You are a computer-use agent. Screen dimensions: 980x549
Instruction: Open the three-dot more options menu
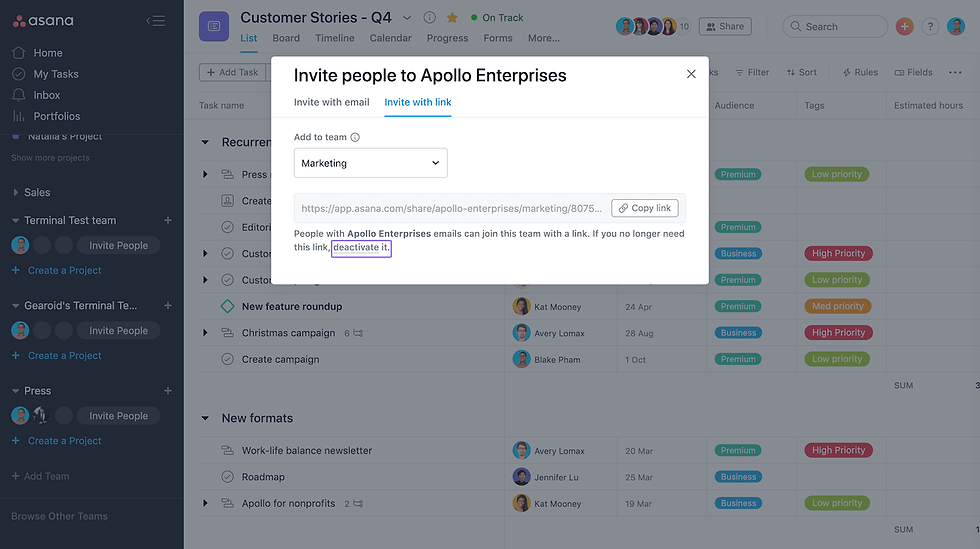(955, 73)
